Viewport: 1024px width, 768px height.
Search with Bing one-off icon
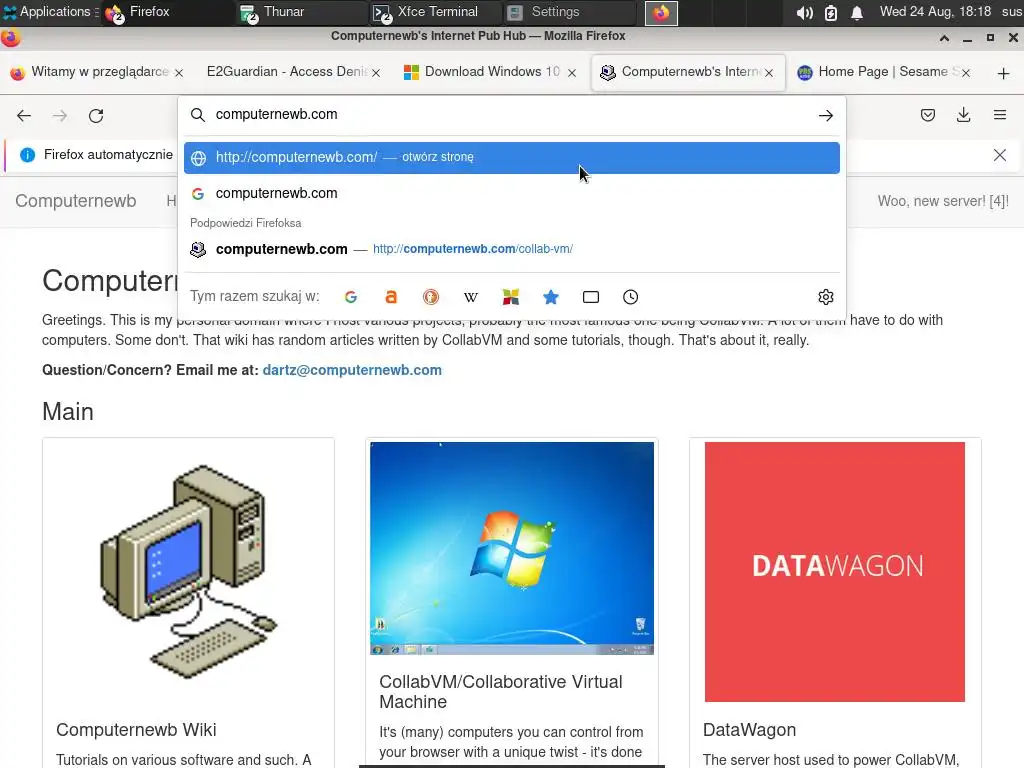511,297
